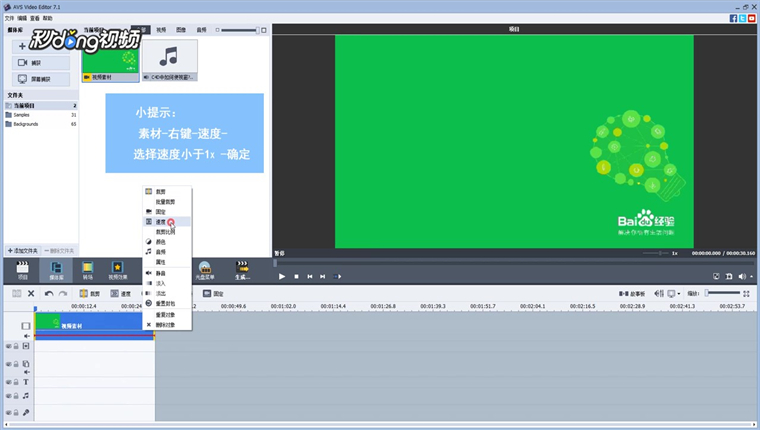Open the 查看 menu
The width and height of the screenshot is (760, 430).
pyautogui.click(x=35, y=18)
